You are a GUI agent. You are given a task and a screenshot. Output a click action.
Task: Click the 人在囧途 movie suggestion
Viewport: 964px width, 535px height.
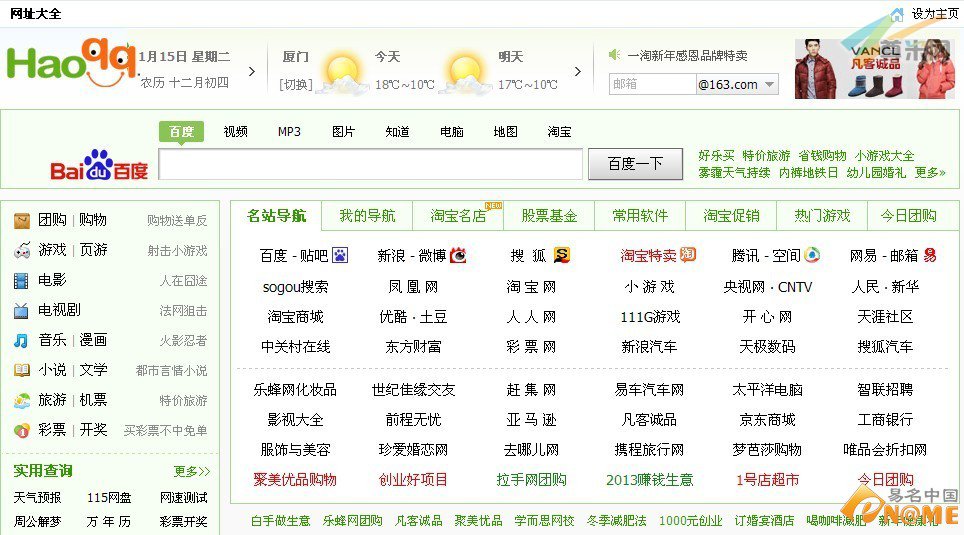click(183, 281)
